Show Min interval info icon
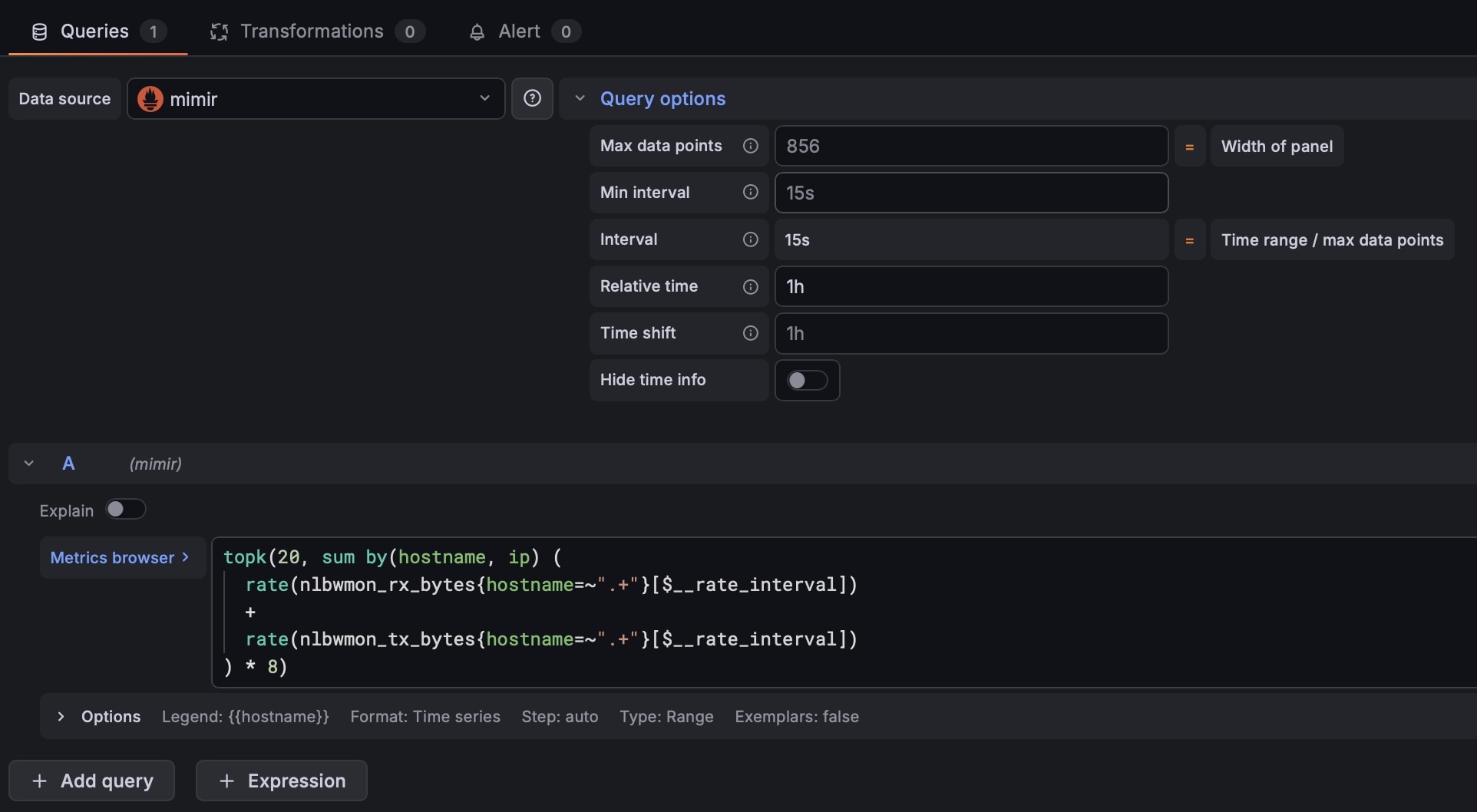The image size is (1477, 812). [x=751, y=193]
